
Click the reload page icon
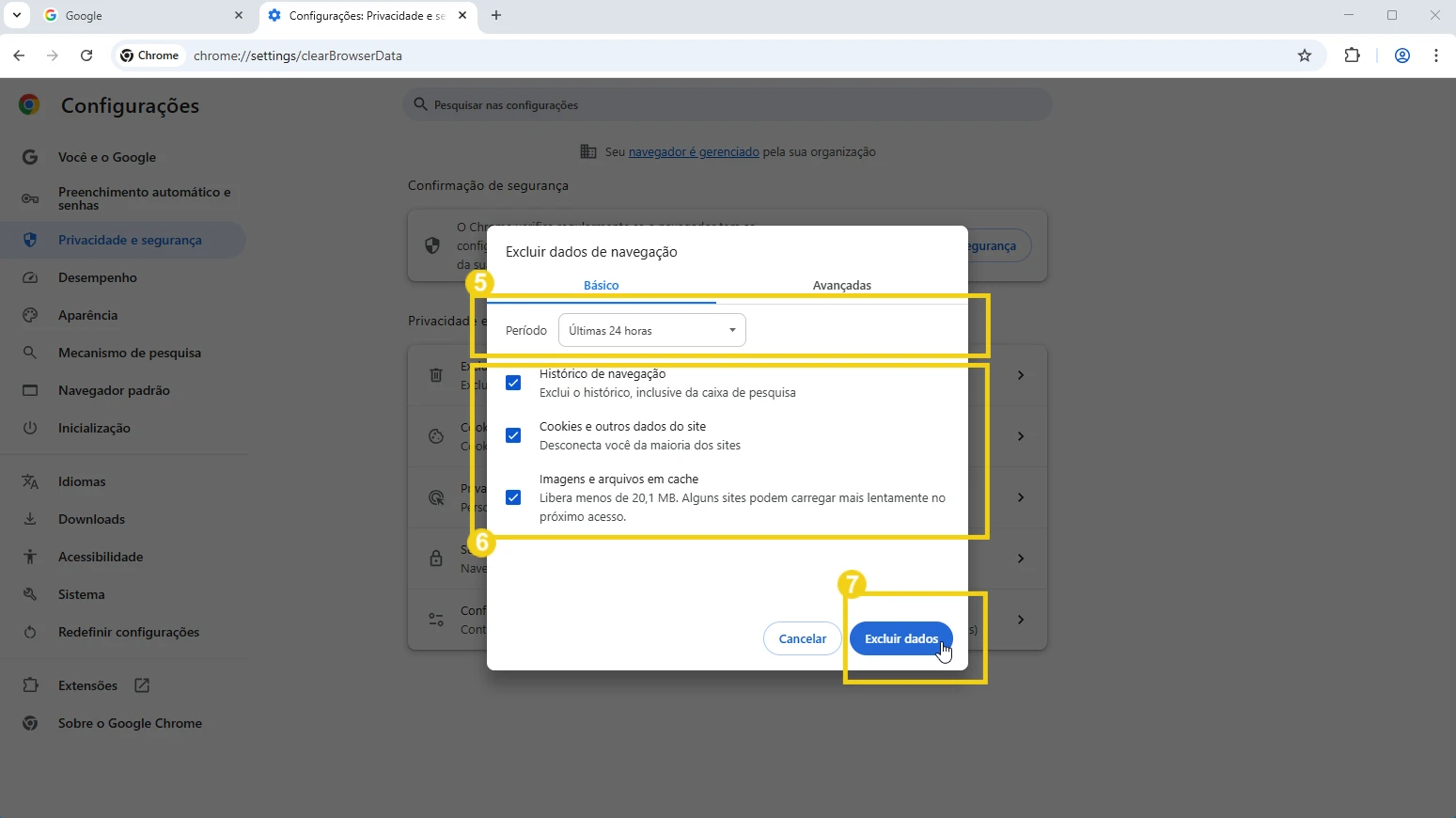click(86, 55)
